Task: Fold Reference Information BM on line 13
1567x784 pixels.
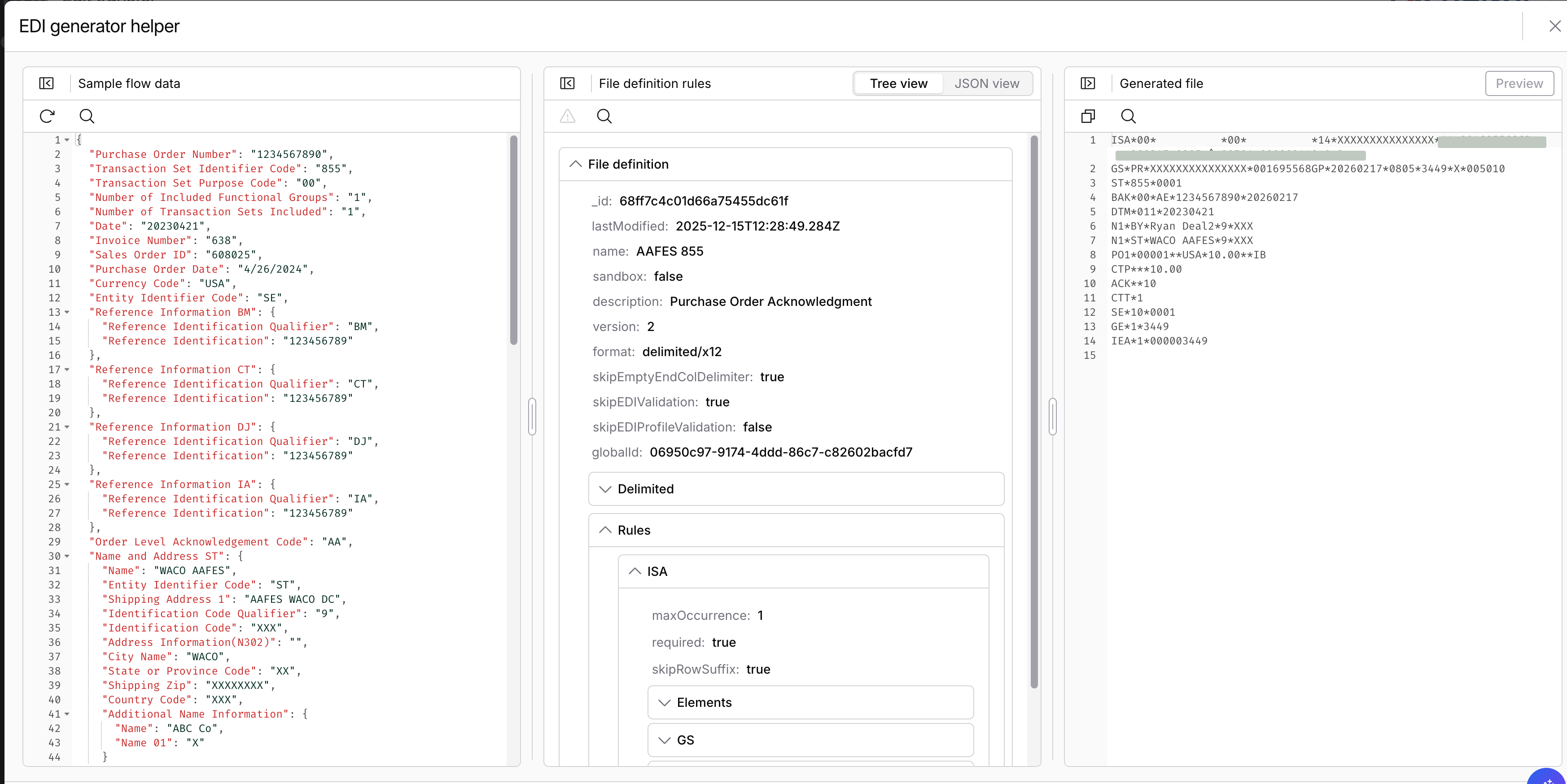Action: [67, 312]
